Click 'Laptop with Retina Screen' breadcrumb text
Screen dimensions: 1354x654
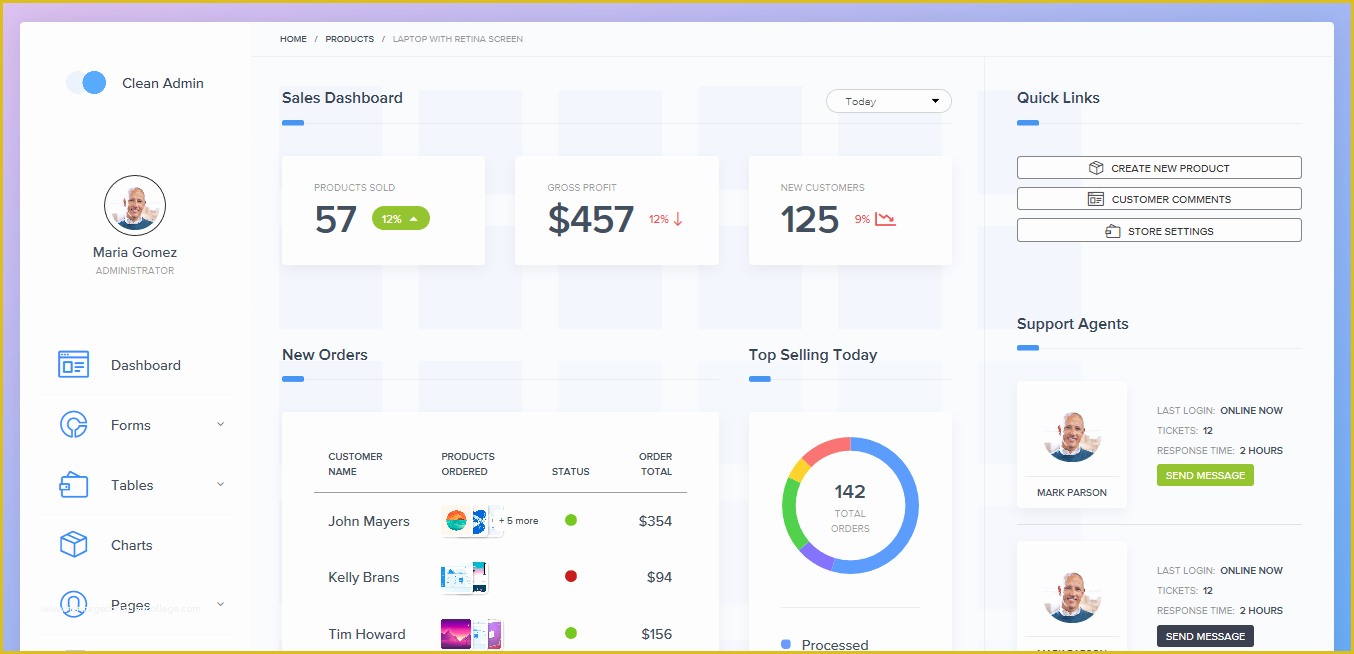tap(458, 39)
